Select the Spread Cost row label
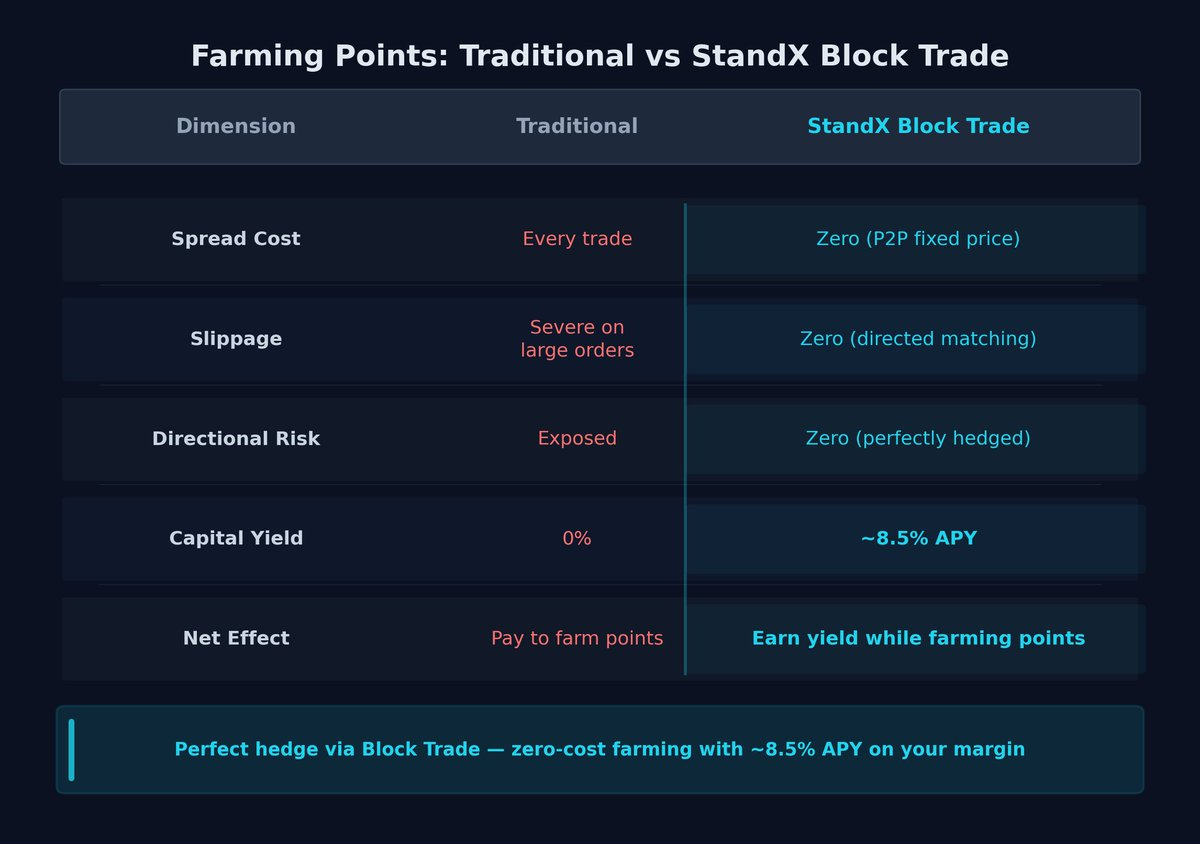This screenshot has height=844, width=1200. coord(236,239)
